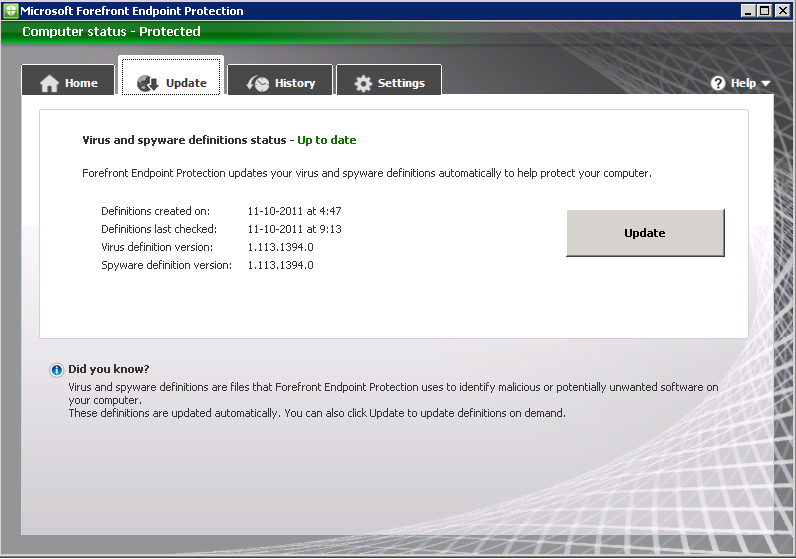Click the blue info icon beside Did you know
796x559 pixels.
coord(56,370)
